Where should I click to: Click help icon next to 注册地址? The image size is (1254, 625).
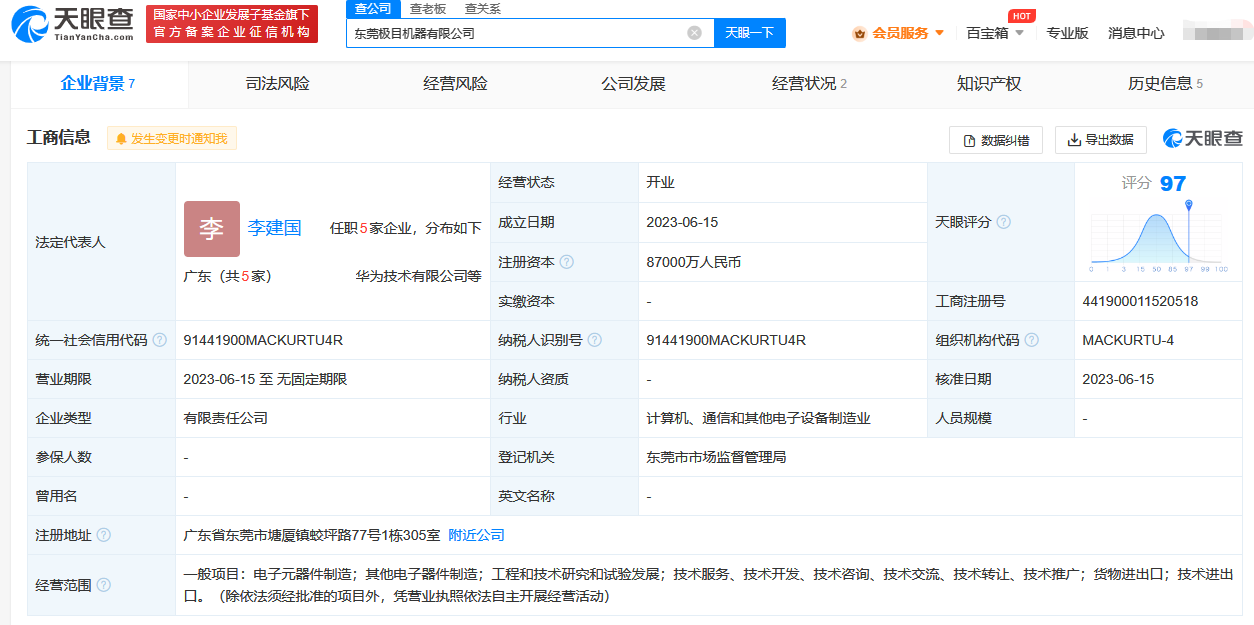104,536
